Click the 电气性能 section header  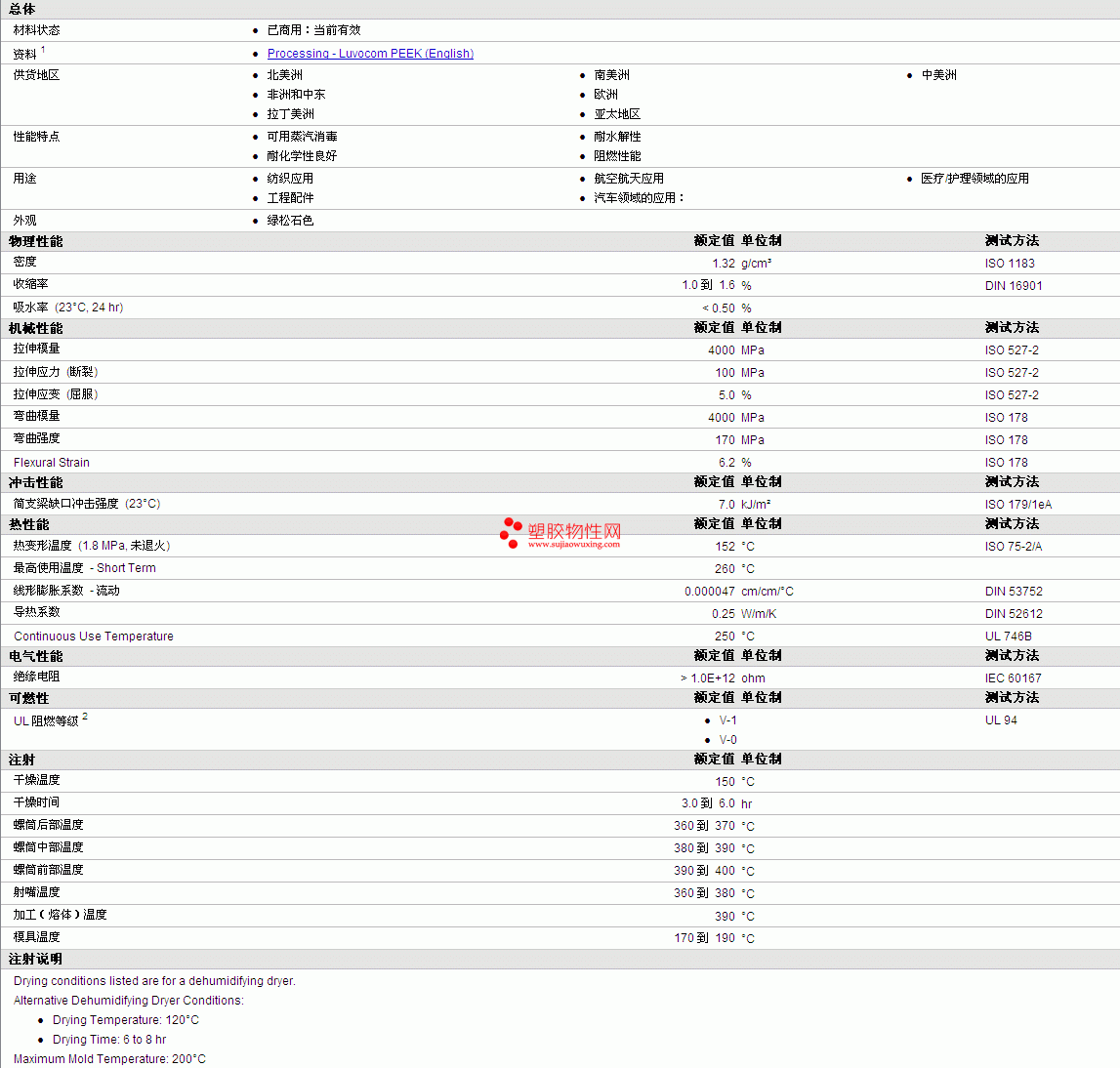click(36, 656)
